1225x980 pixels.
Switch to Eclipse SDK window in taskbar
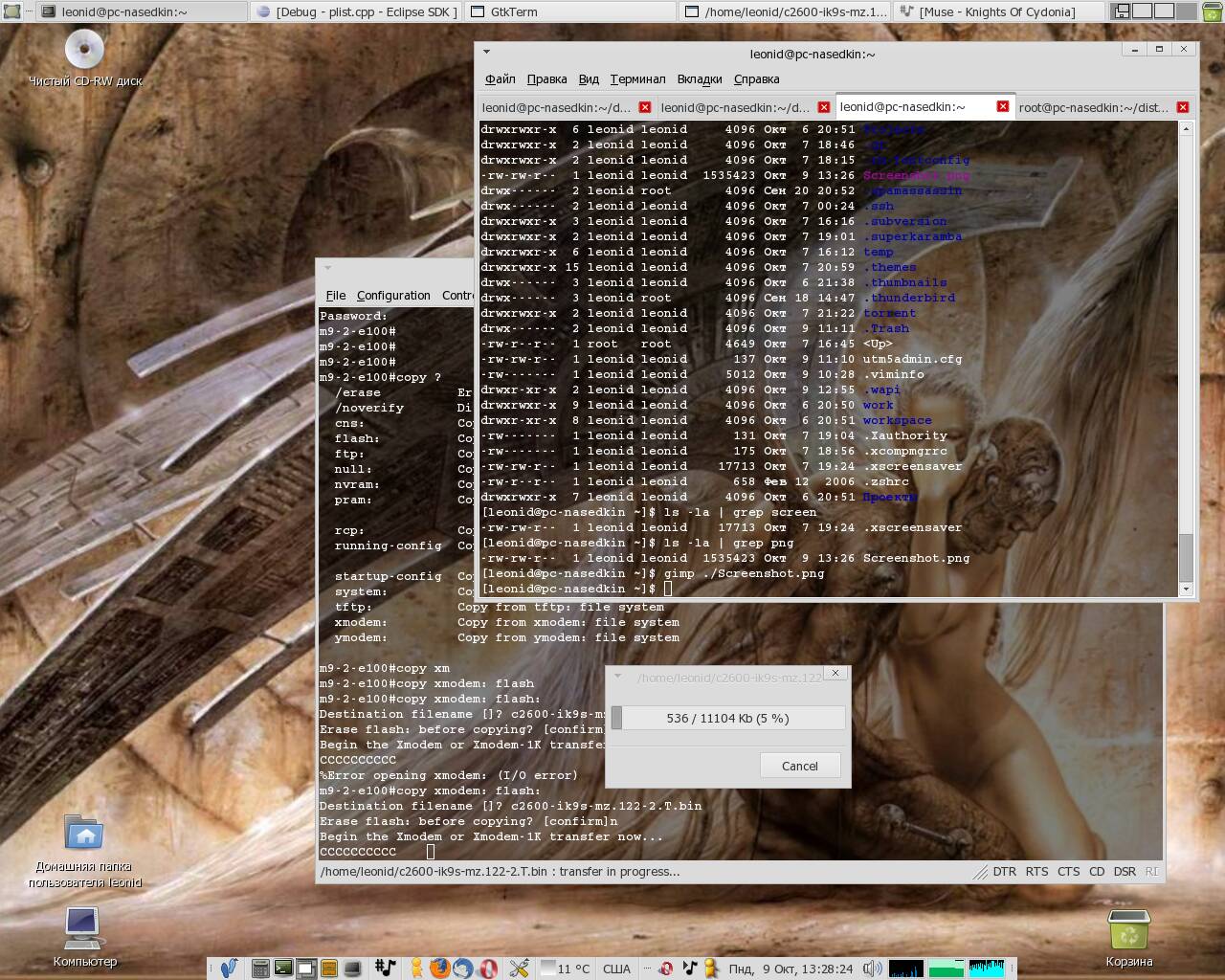click(356, 11)
